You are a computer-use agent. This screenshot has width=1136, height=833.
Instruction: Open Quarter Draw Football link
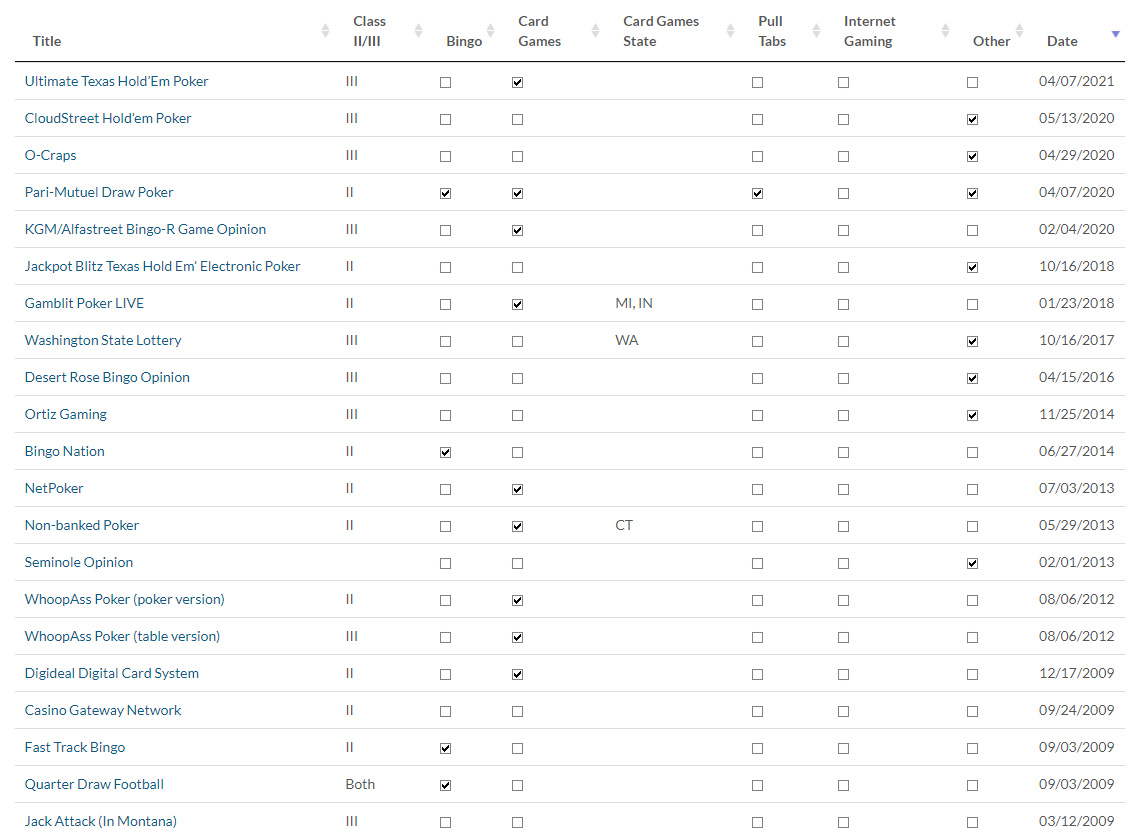click(x=94, y=784)
